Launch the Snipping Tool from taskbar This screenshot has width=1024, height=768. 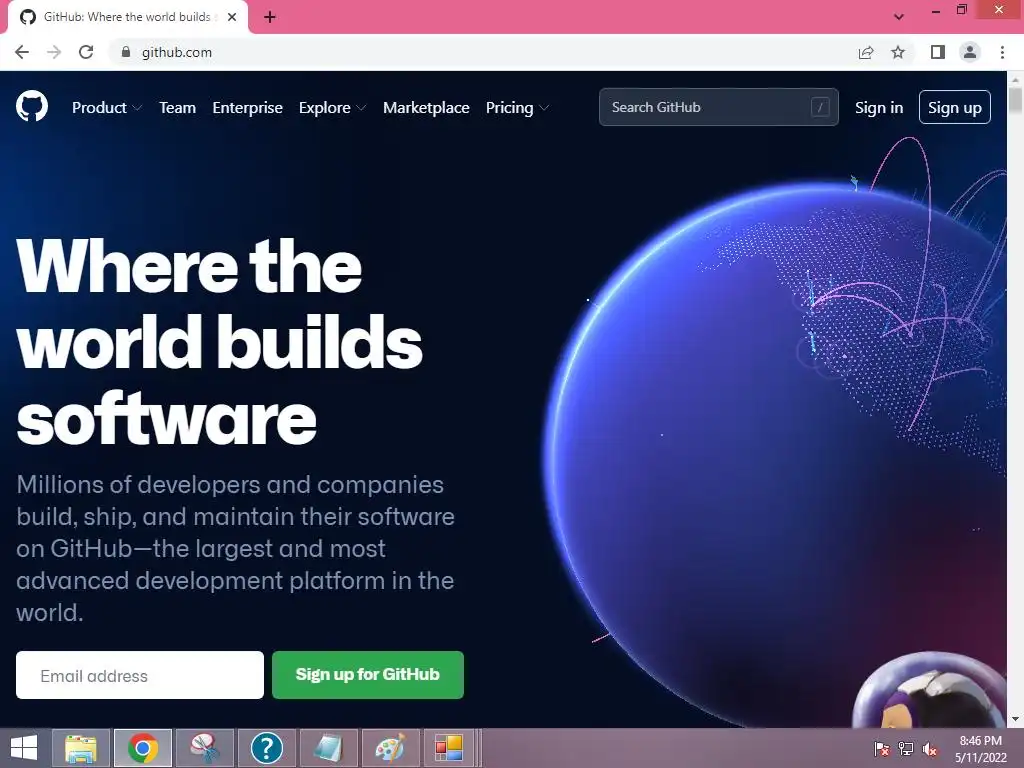204,748
